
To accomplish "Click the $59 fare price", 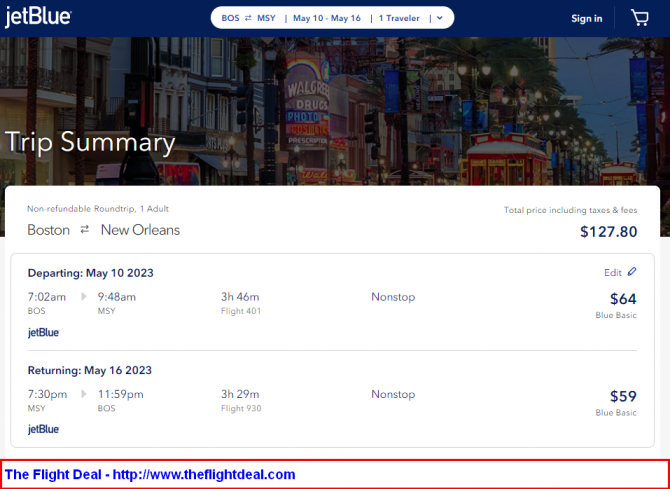I will [623, 396].
